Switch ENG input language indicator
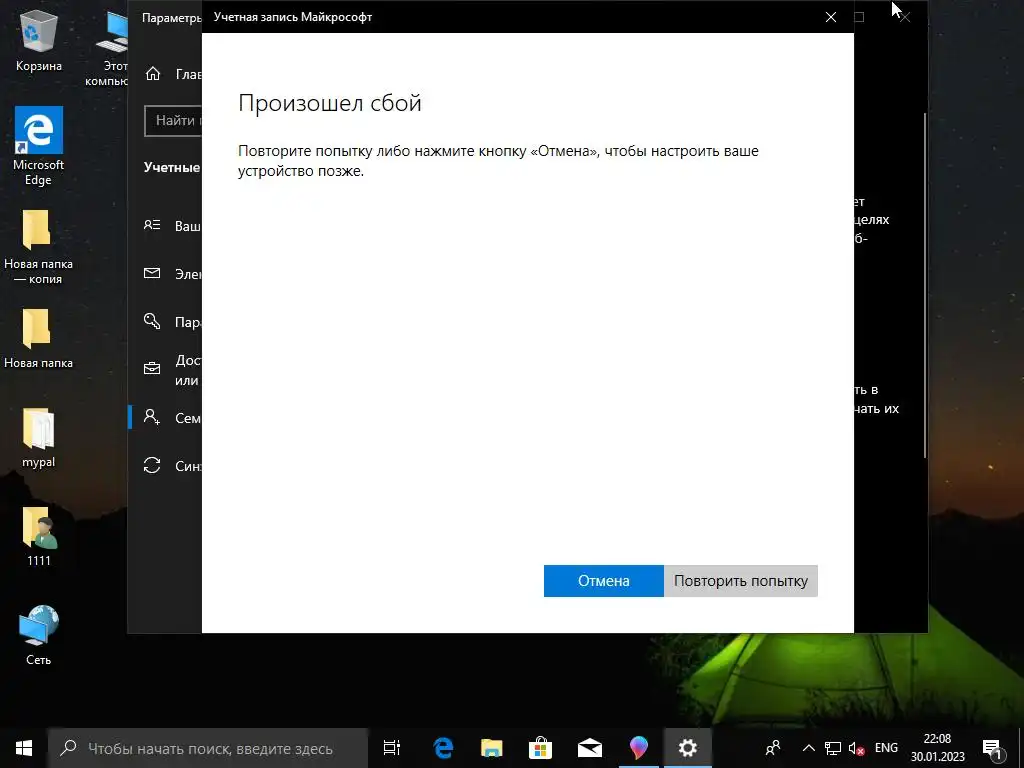Image resolution: width=1024 pixels, height=768 pixels. click(886, 748)
